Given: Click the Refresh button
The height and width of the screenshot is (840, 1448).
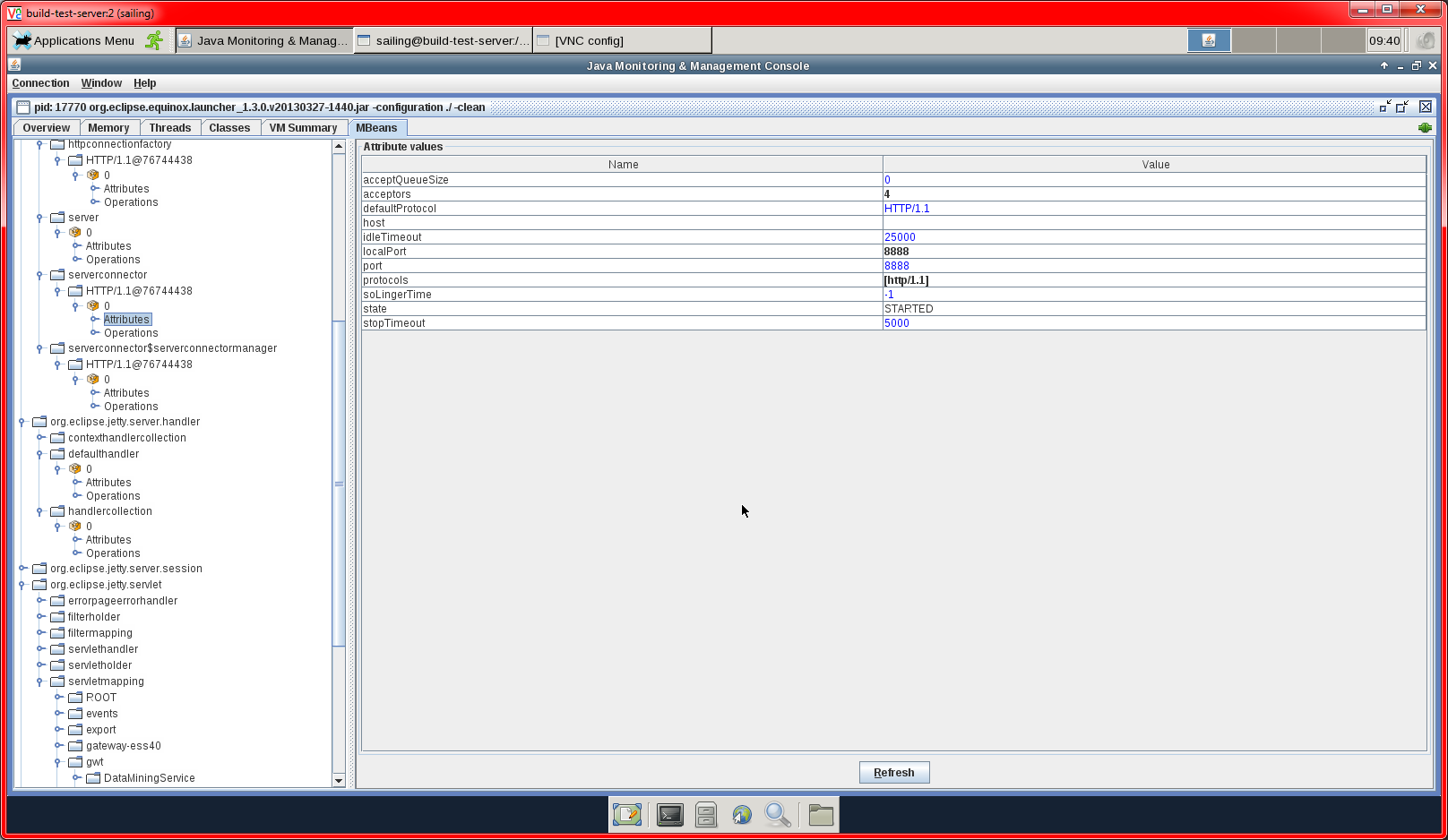Looking at the screenshot, I should click(x=894, y=773).
